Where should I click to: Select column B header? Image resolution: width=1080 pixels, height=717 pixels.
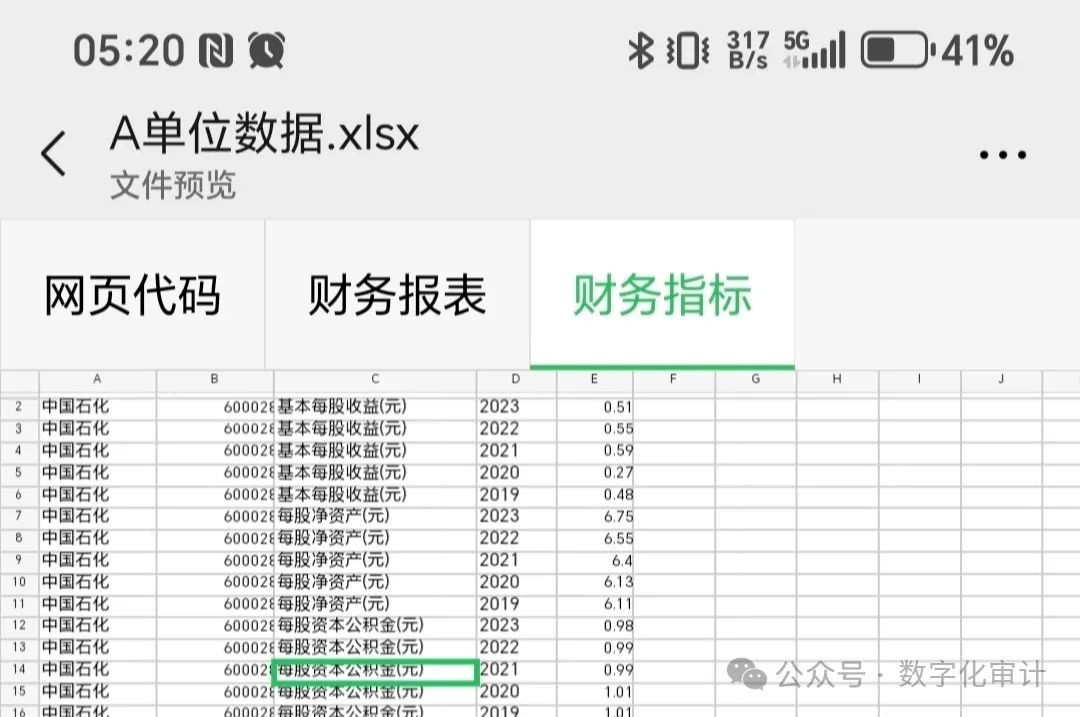215,380
